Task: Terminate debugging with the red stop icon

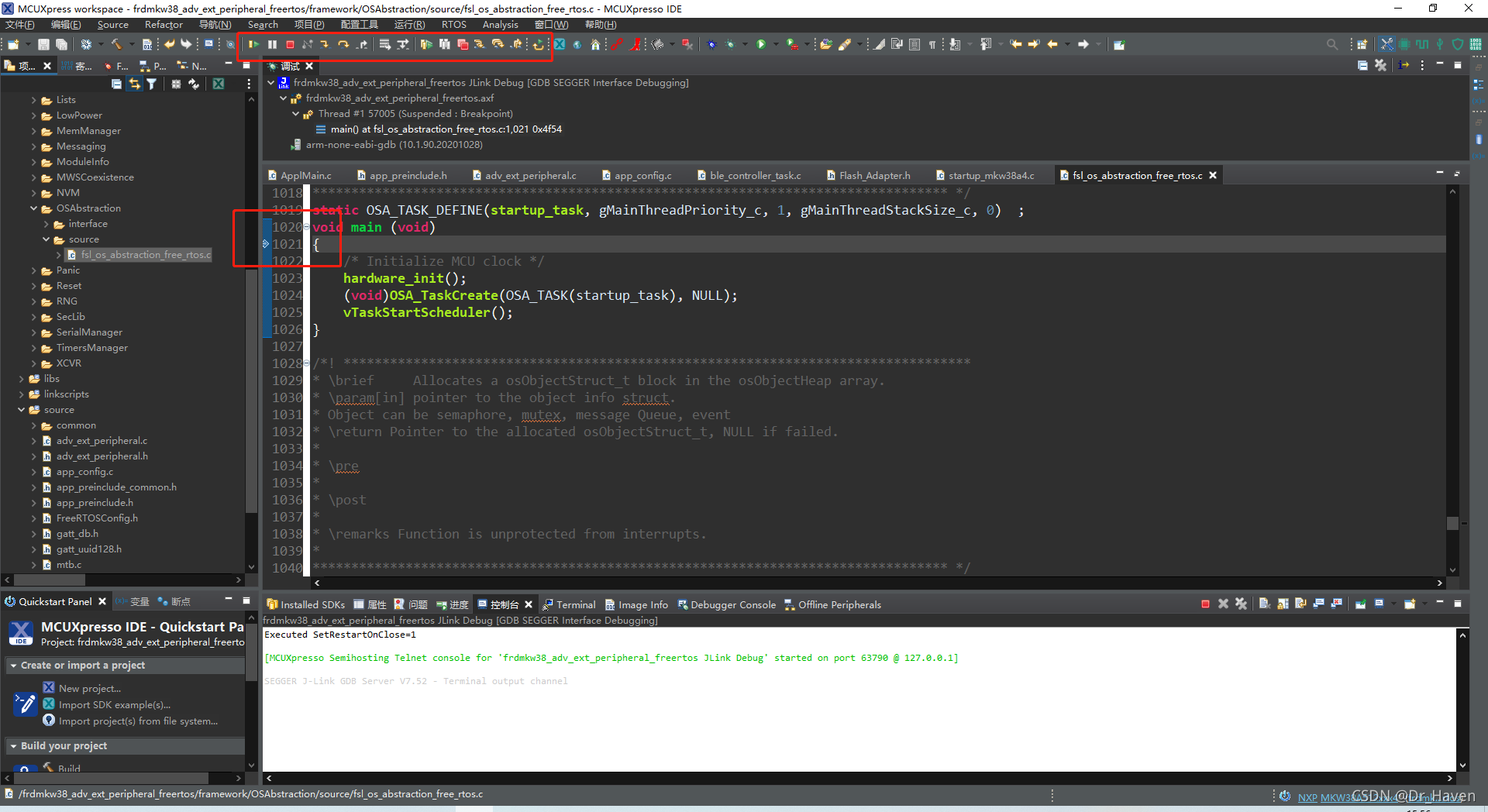Action: [290, 44]
